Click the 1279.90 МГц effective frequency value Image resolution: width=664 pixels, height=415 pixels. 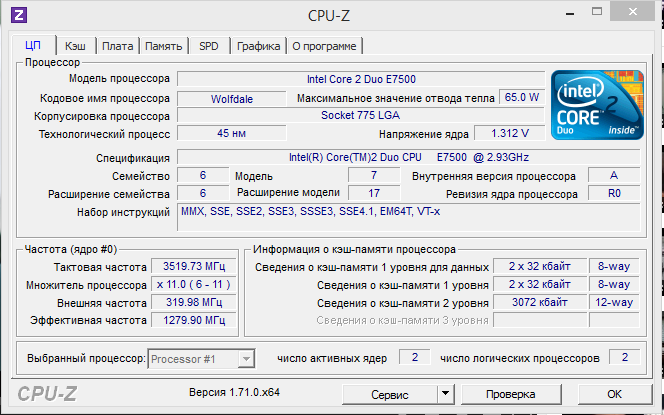click(194, 320)
